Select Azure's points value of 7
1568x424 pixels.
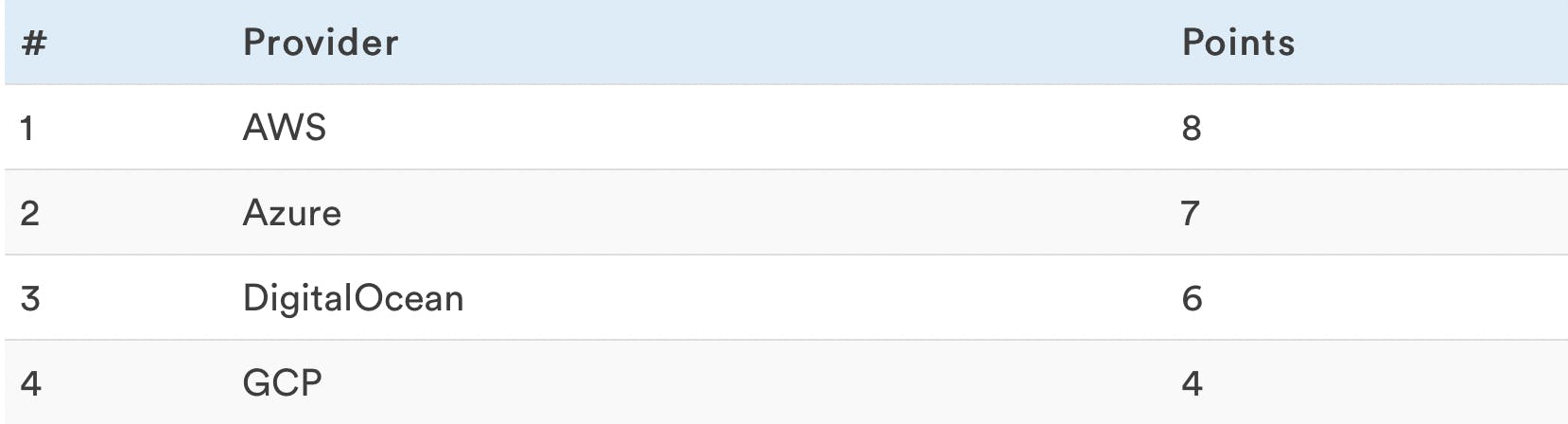pos(1191,213)
